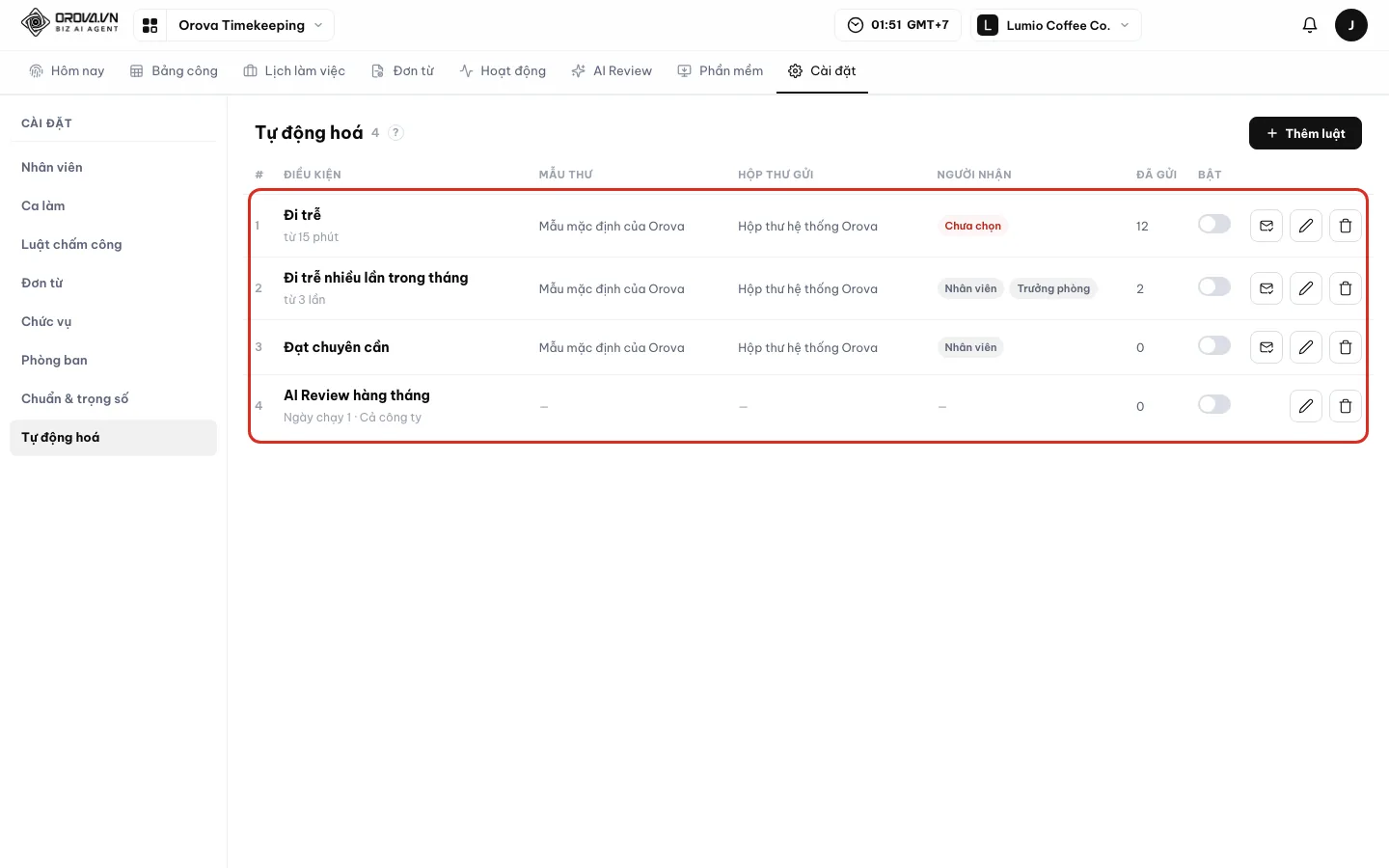
Task: Open mail settings for the Đi trễ rule
Action: 1266,226
